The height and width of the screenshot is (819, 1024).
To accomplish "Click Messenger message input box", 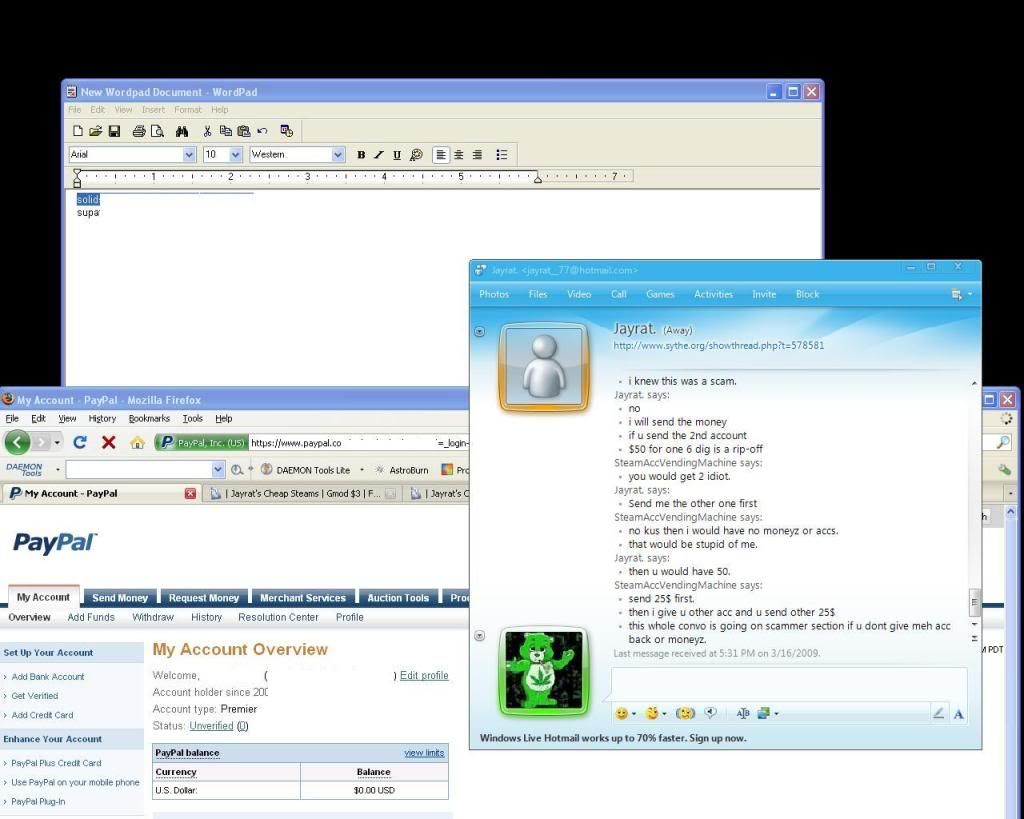I will coord(789,684).
